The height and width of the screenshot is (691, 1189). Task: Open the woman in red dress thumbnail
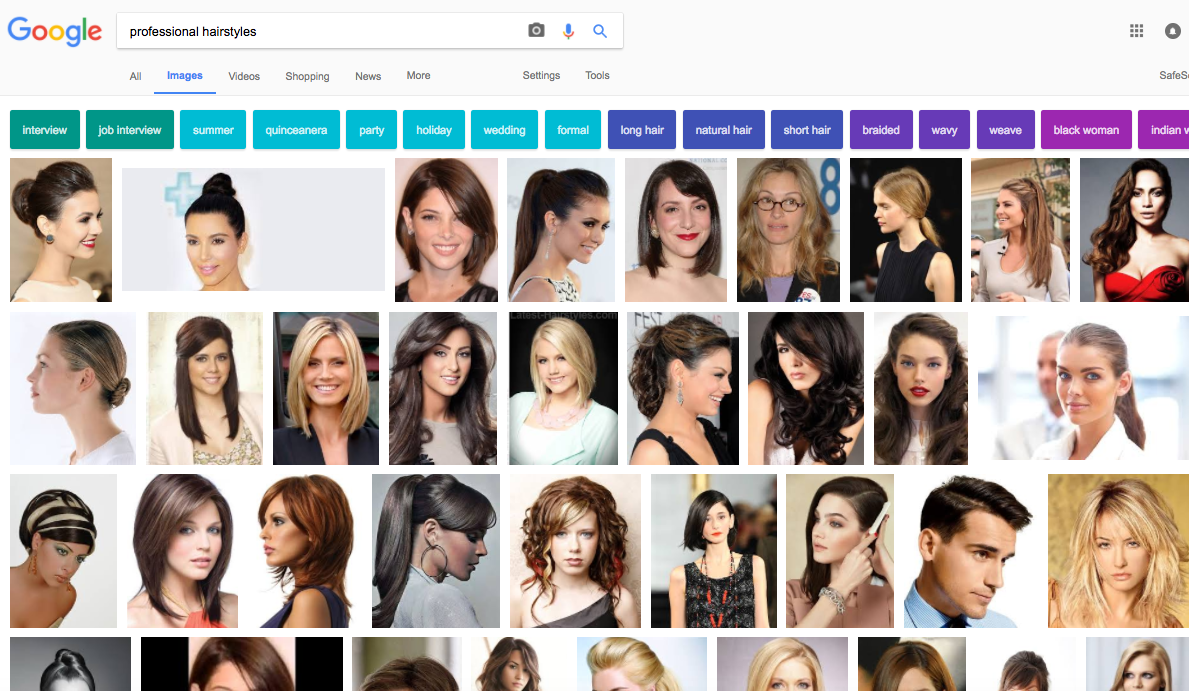(1134, 230)
